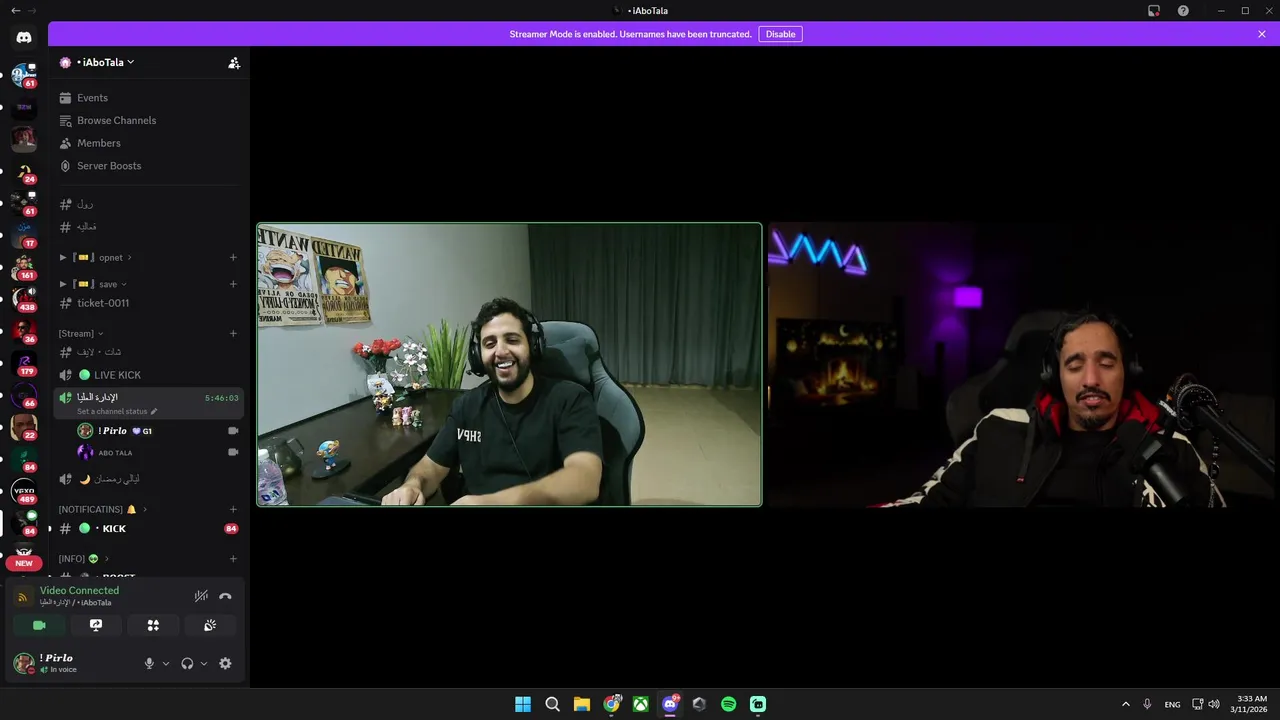
Task: Click the !Pirlo user avatar
Action: point(24,663)
